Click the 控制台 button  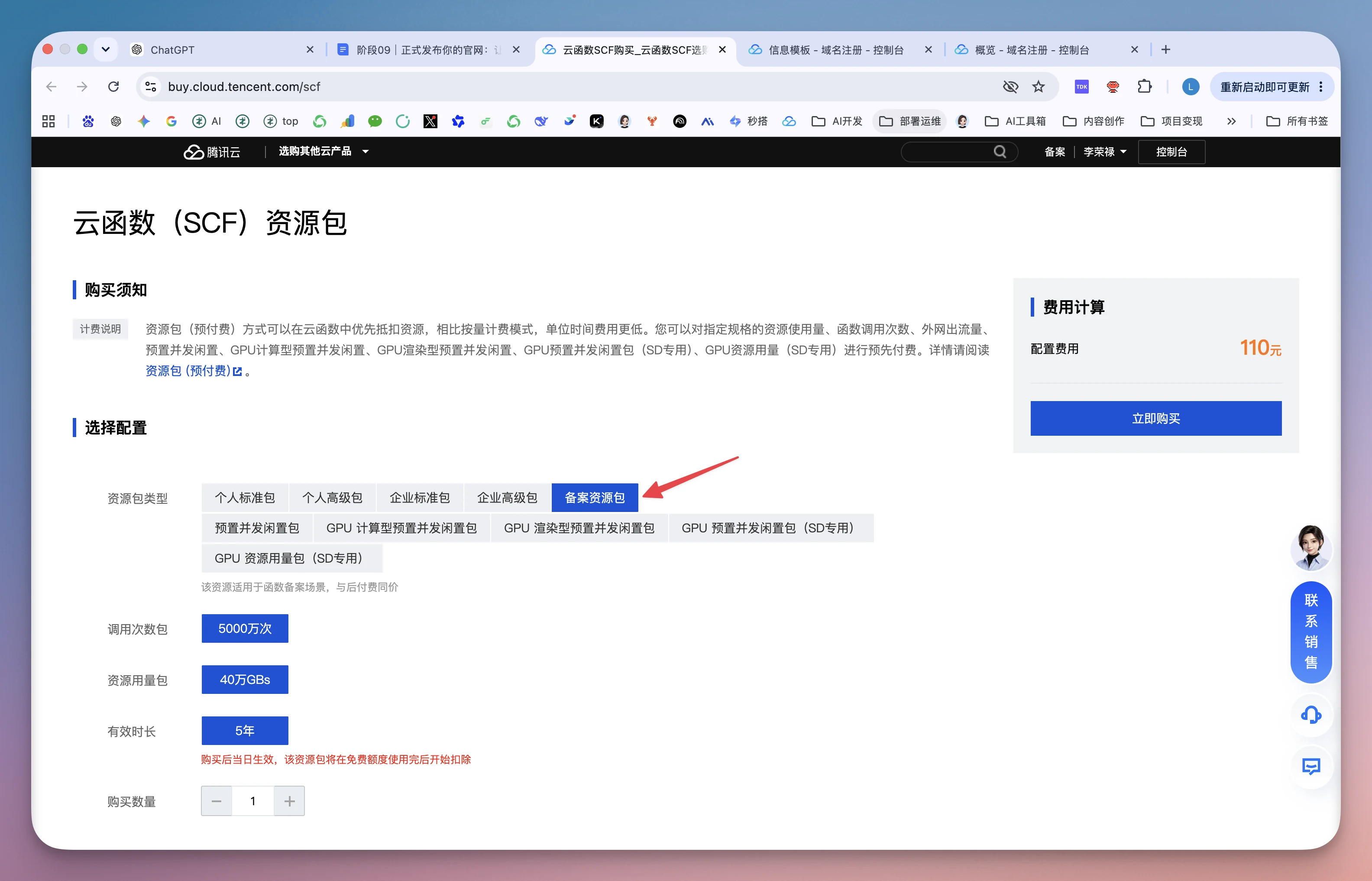pos(1171,152)
